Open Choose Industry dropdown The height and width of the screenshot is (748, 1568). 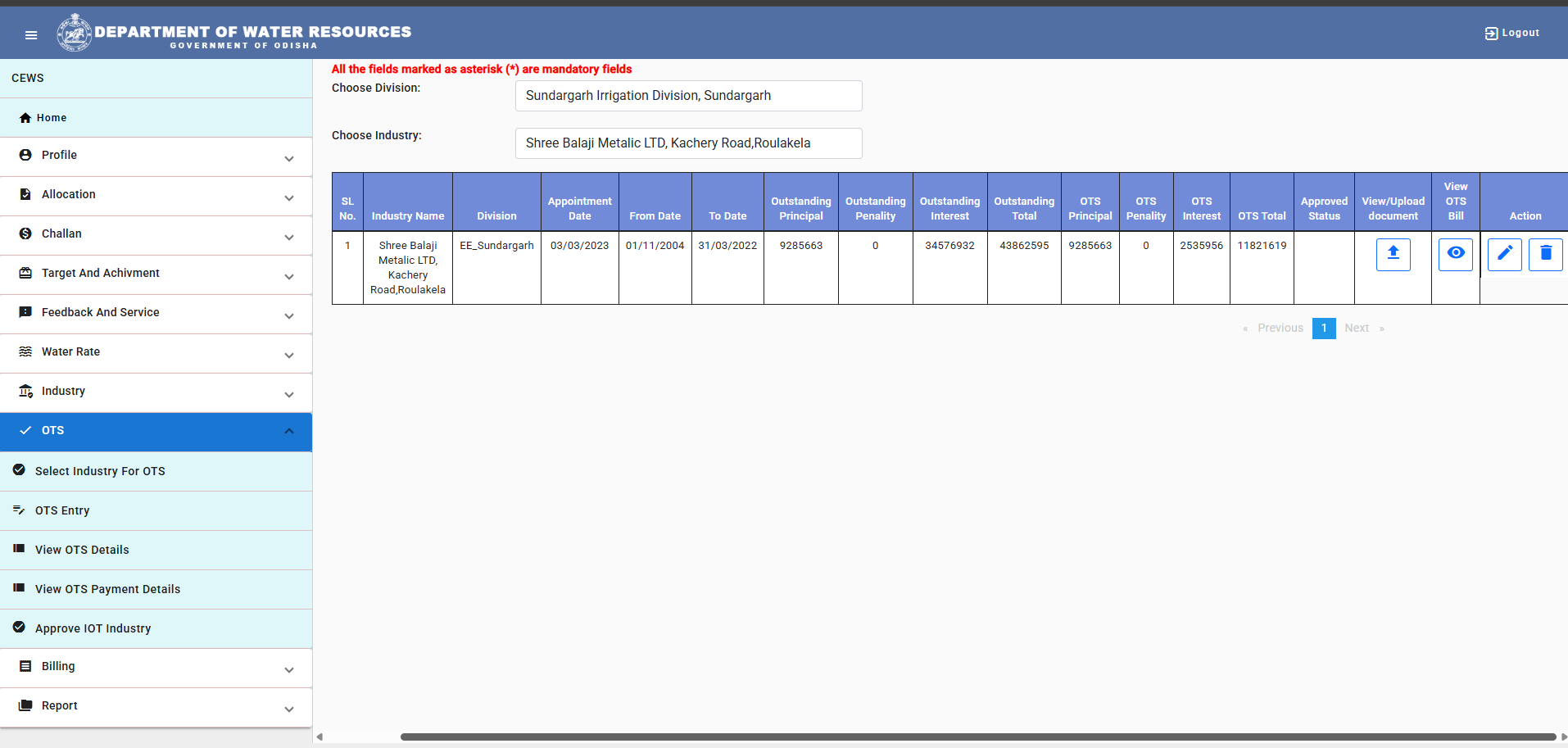tap(688, 143)
